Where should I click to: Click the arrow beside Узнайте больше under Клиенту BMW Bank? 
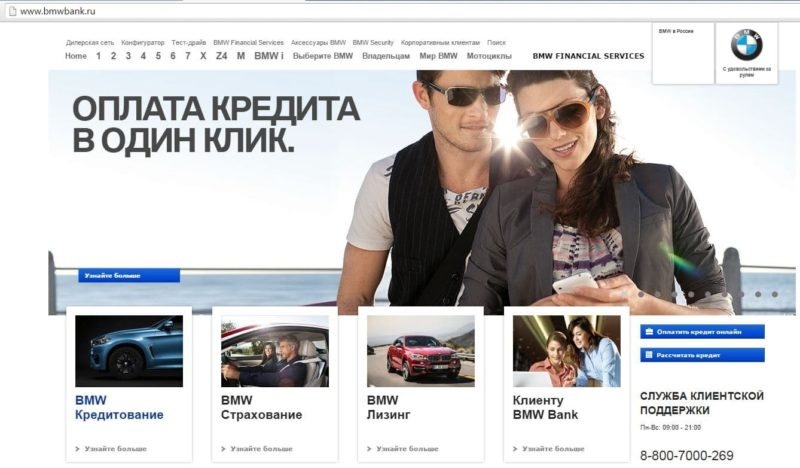[515, 449]
